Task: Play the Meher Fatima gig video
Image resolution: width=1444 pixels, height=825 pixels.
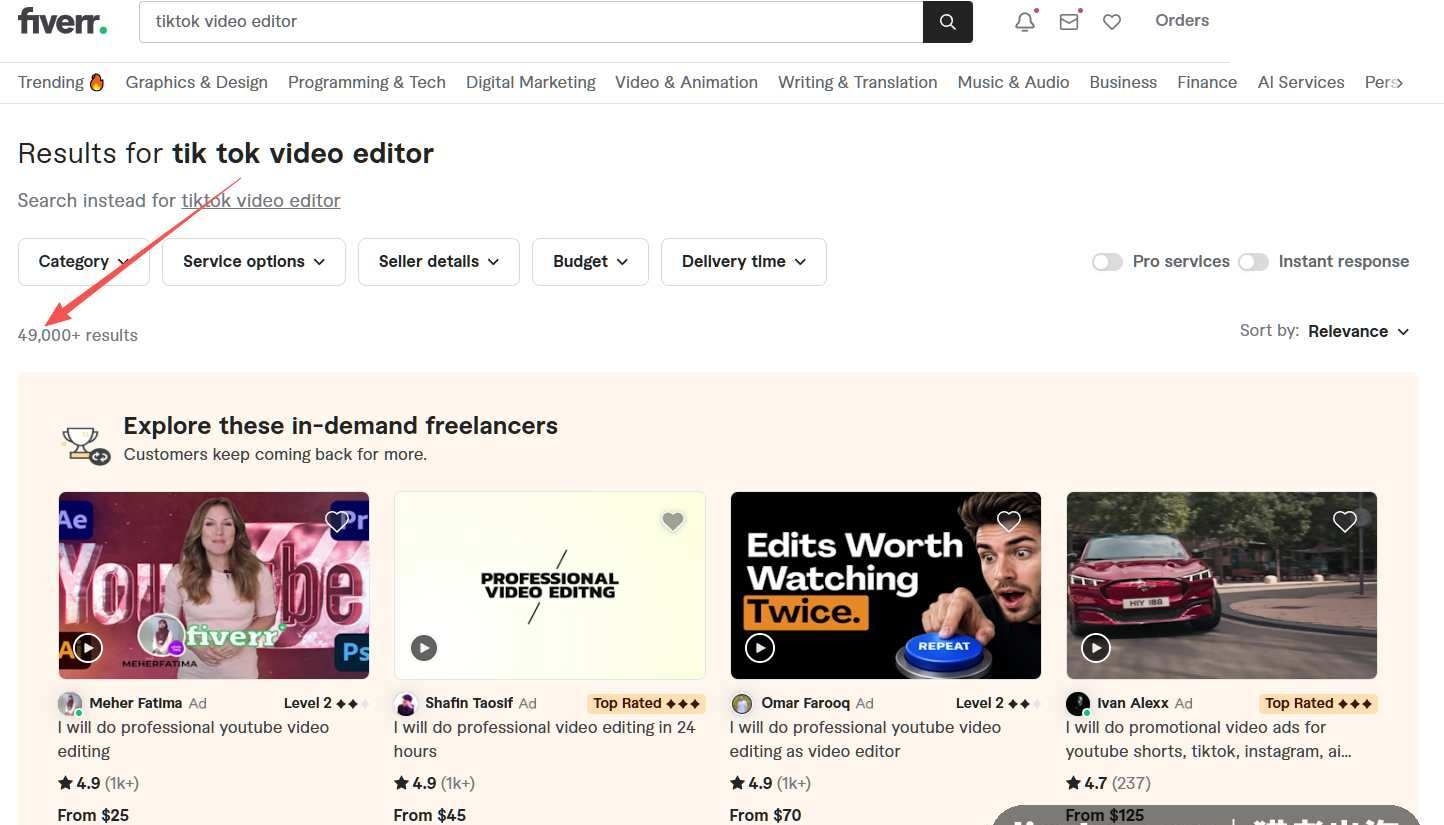Action: click(88, 648)
